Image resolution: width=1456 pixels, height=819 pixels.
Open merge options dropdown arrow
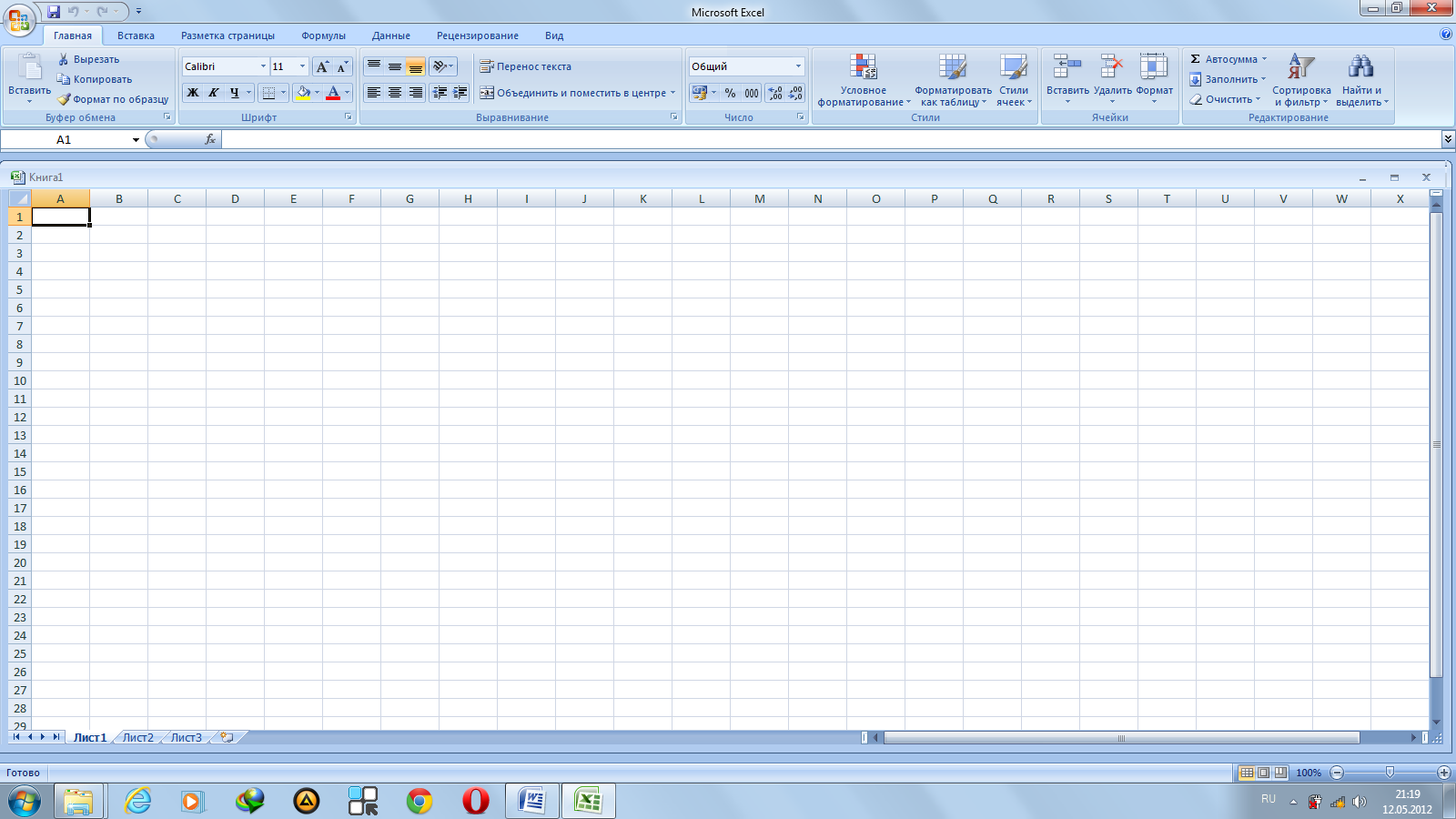(x=673, y=93)
